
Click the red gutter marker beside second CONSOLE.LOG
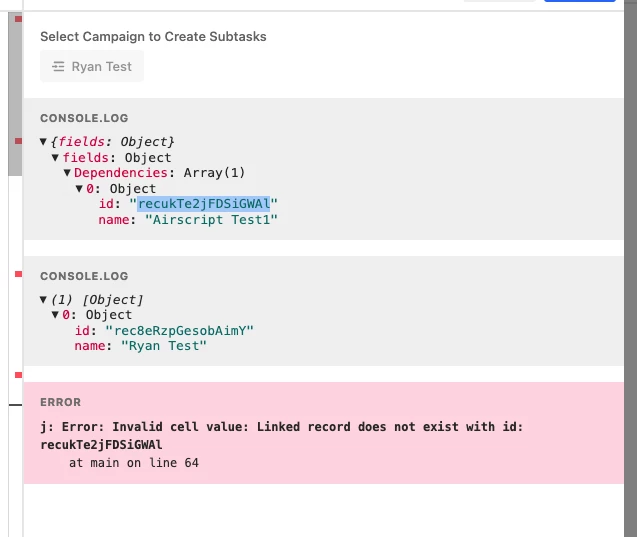pyautogui.click(x=18, y=274)
